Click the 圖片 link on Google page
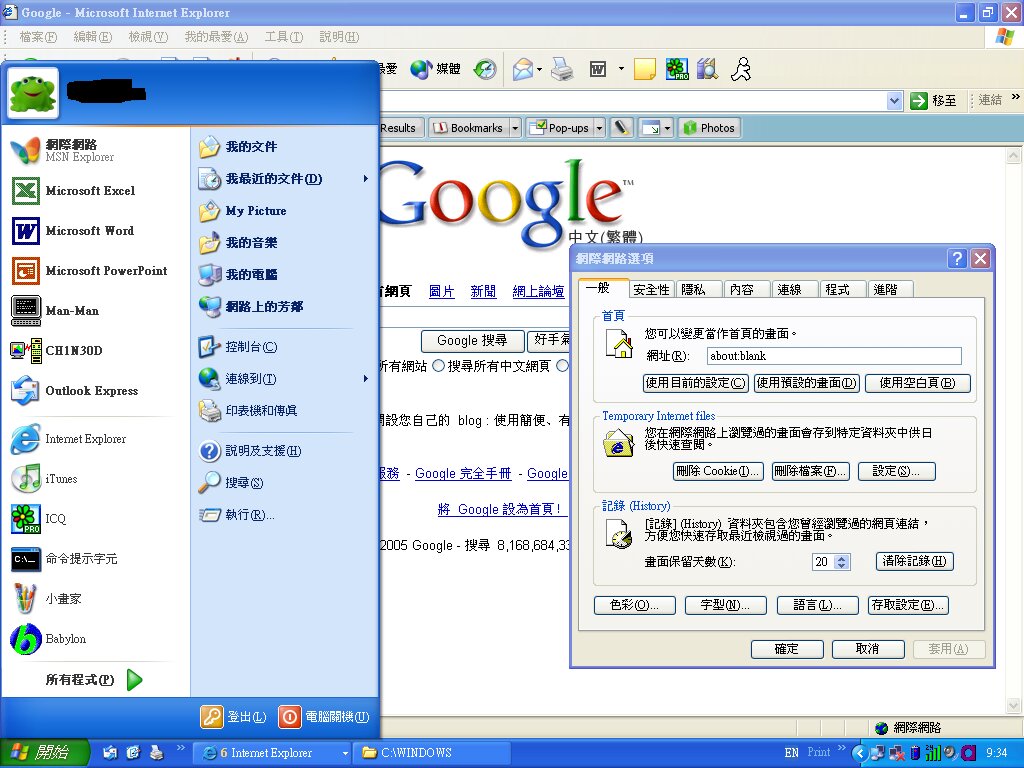 (441, 291)
